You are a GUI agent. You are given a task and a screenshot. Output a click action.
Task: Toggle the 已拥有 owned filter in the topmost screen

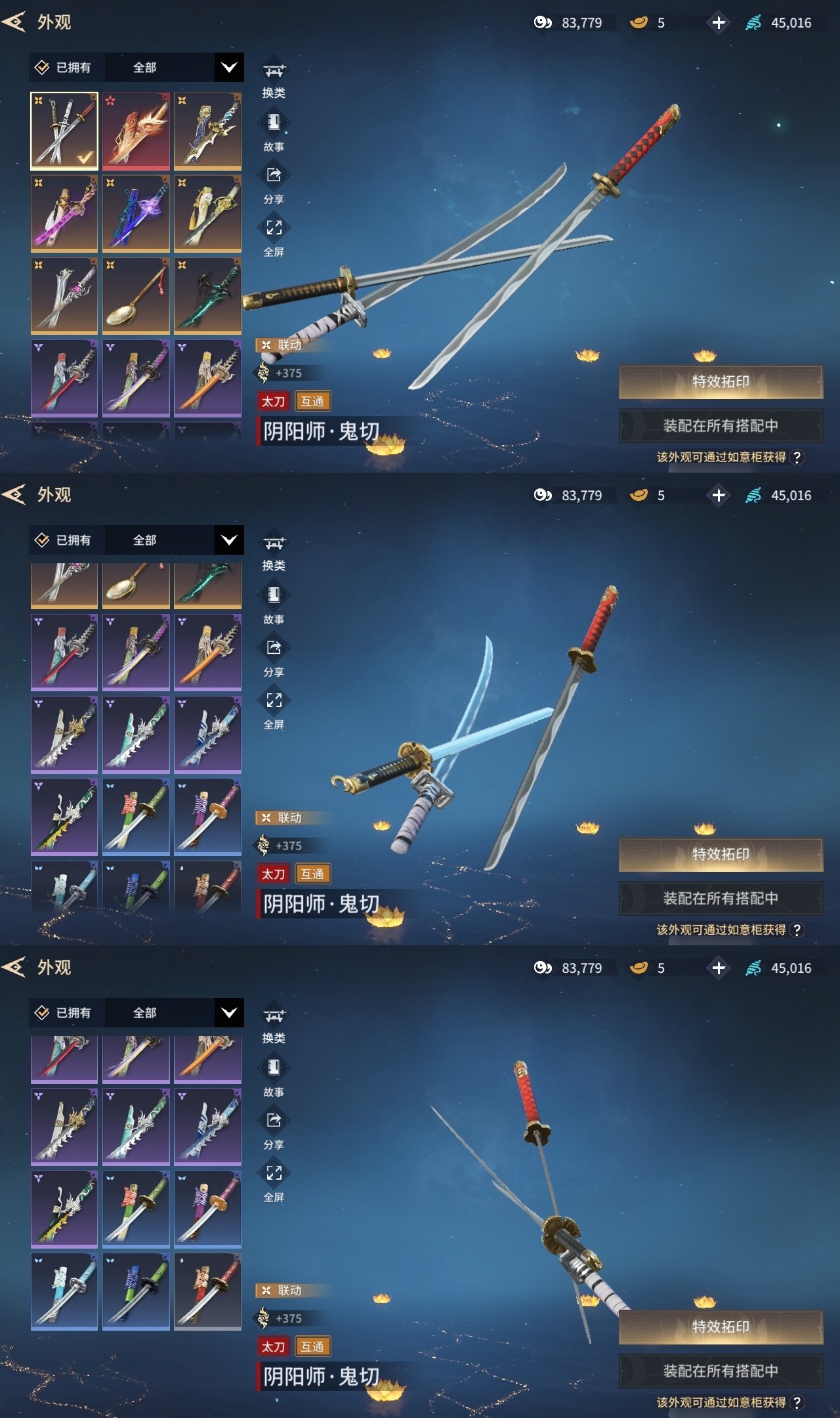click(x=64, y=67)
